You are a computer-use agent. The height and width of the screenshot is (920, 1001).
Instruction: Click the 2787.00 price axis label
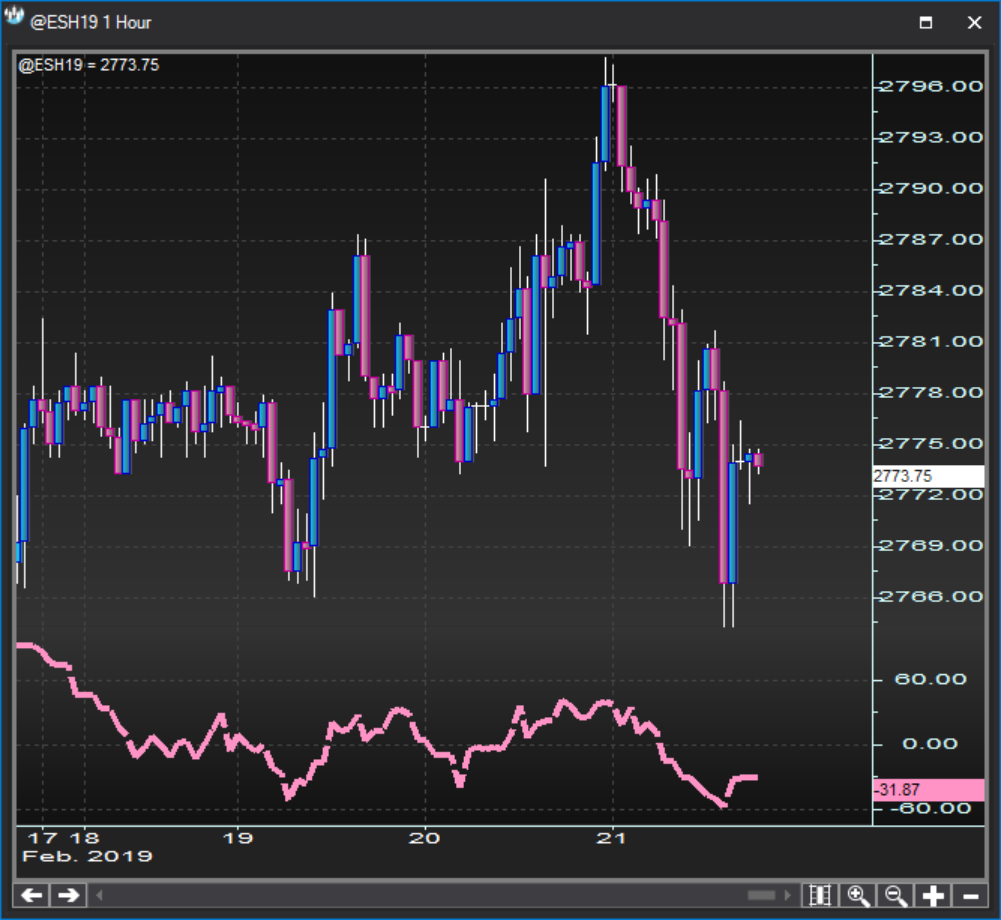pyautogui.click(x=931, y=239)
